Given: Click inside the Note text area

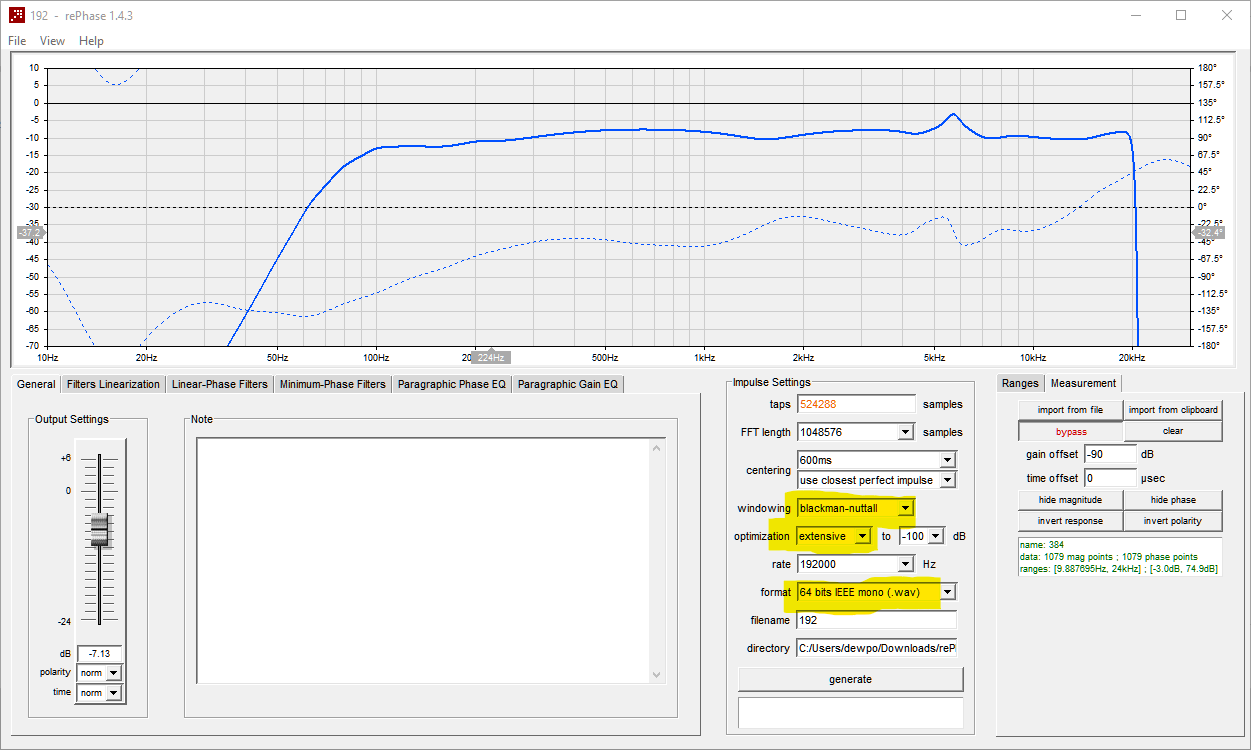Looking at the screenshot, I should (x=422, y=561).
